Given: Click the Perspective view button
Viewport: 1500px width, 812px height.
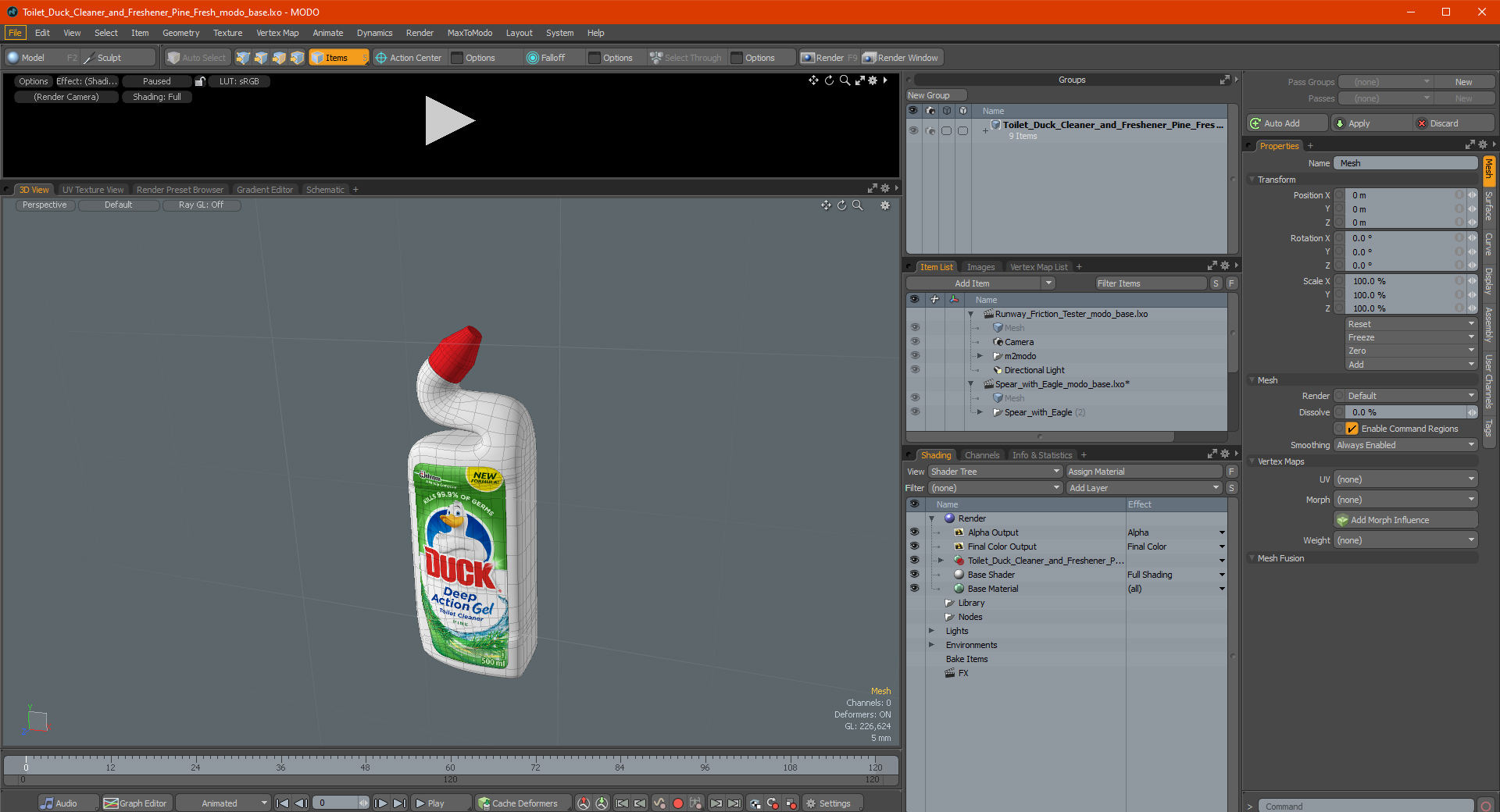Looking at the screenshot, I should [45, 205].
